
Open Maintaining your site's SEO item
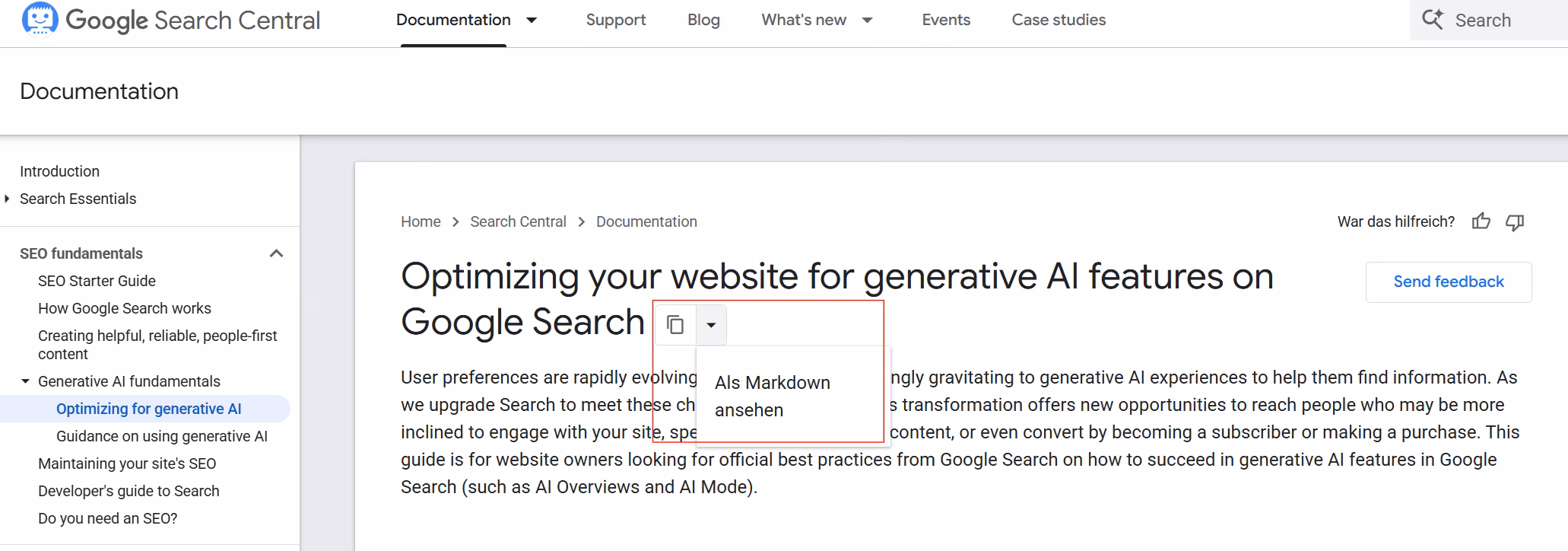click(127, 463)
